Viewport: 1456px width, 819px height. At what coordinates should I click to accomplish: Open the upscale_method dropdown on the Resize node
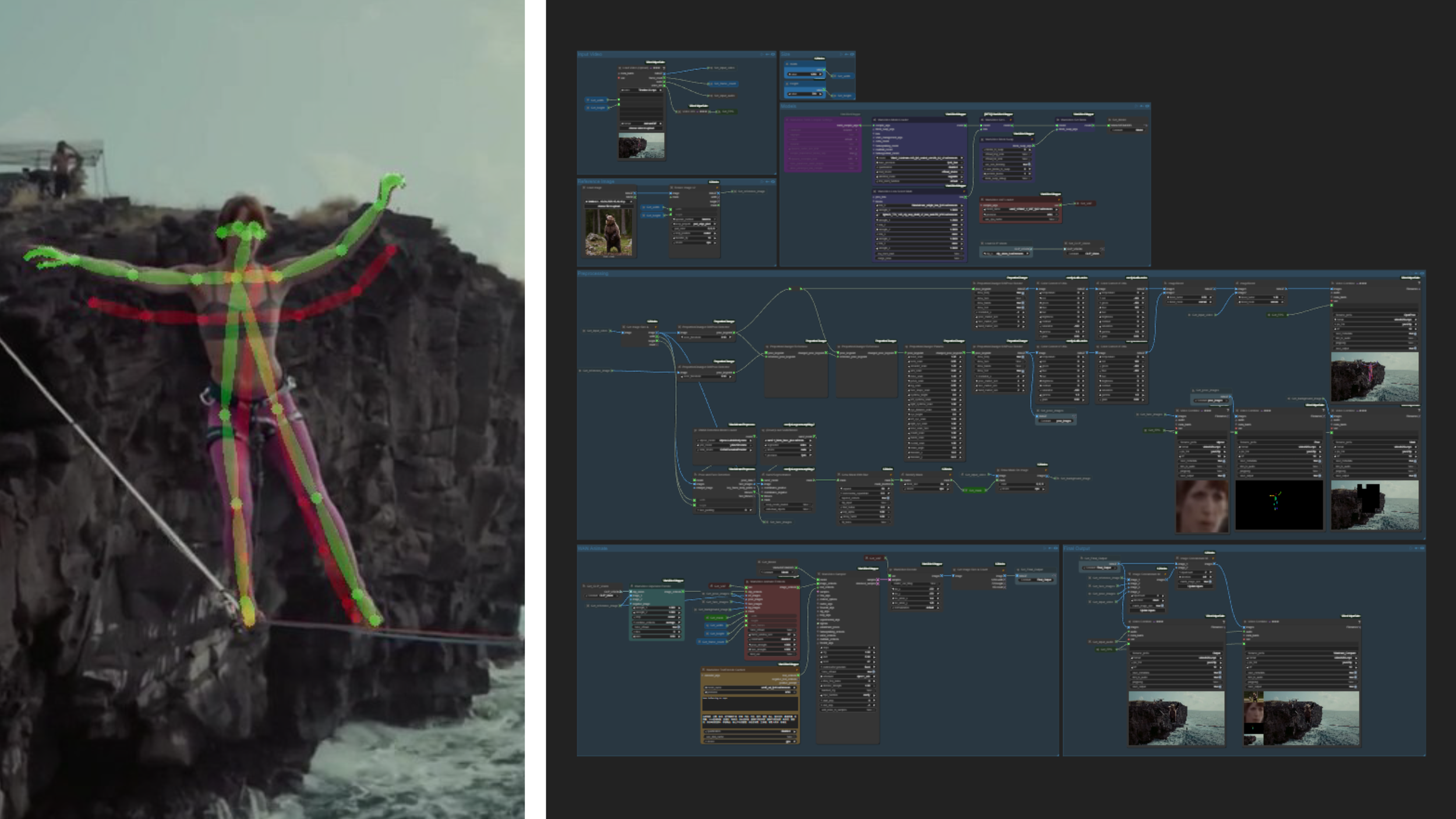(x=706, y=219)
